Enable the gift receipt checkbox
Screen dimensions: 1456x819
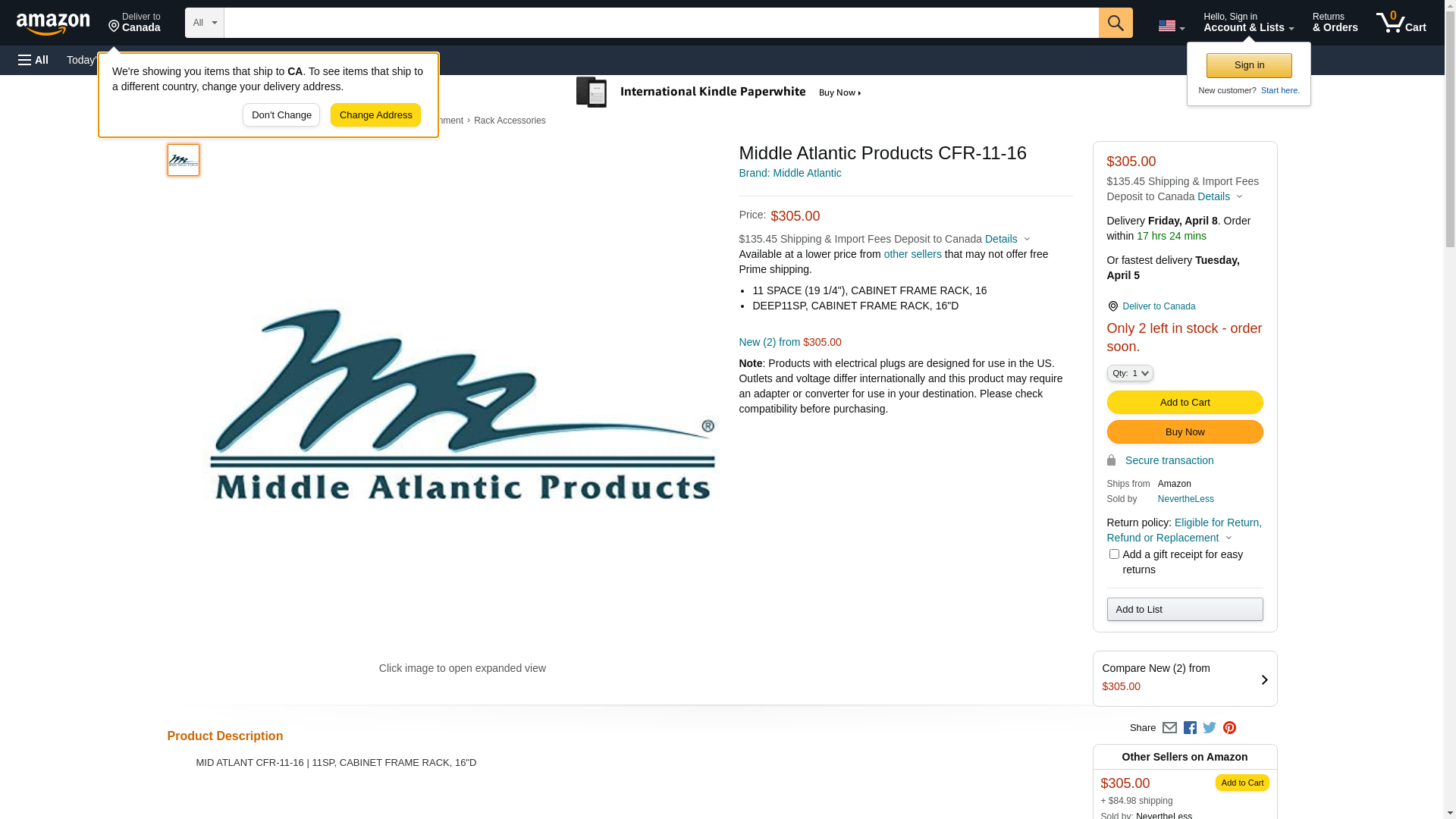pos(1114,554)
